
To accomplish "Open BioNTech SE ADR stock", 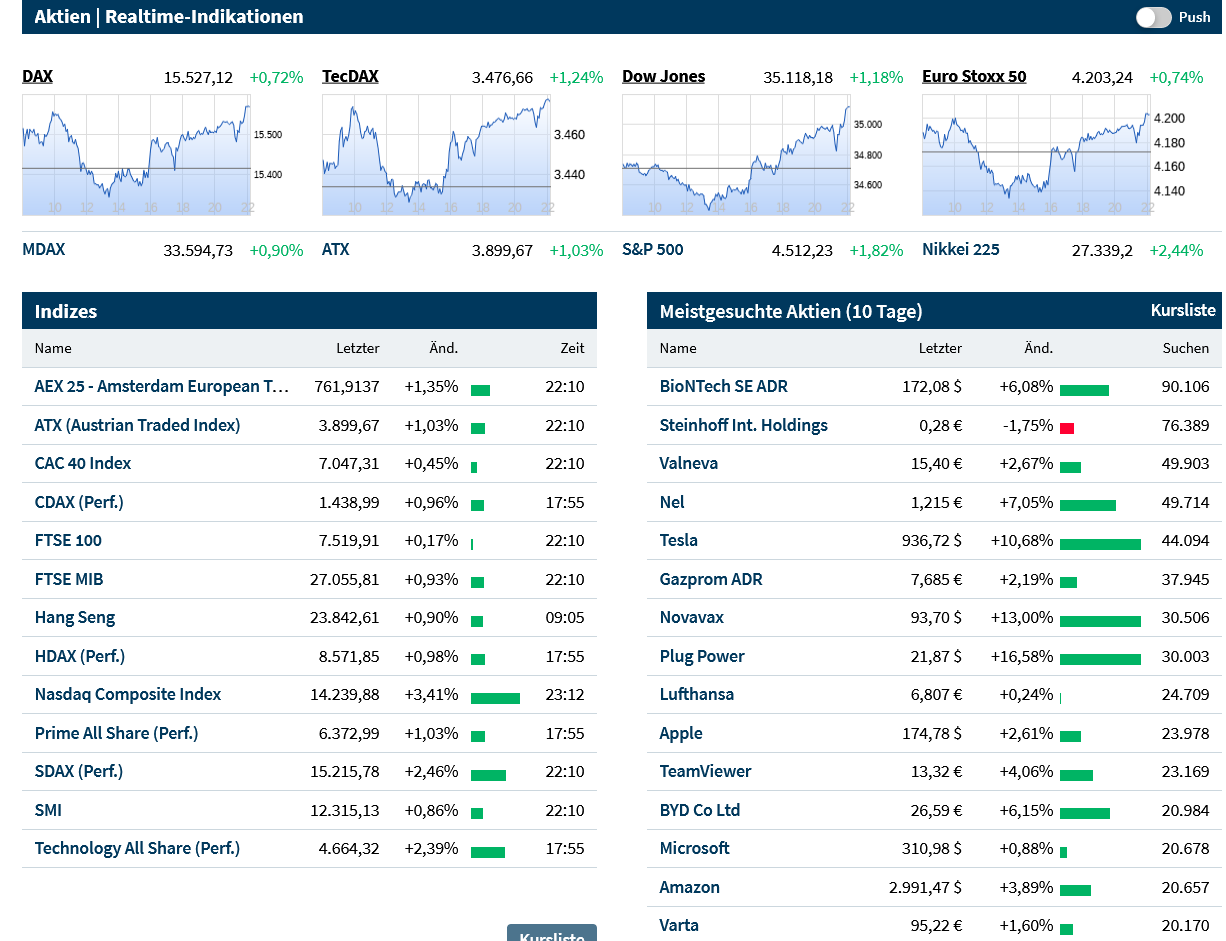I will pos(723,387).
